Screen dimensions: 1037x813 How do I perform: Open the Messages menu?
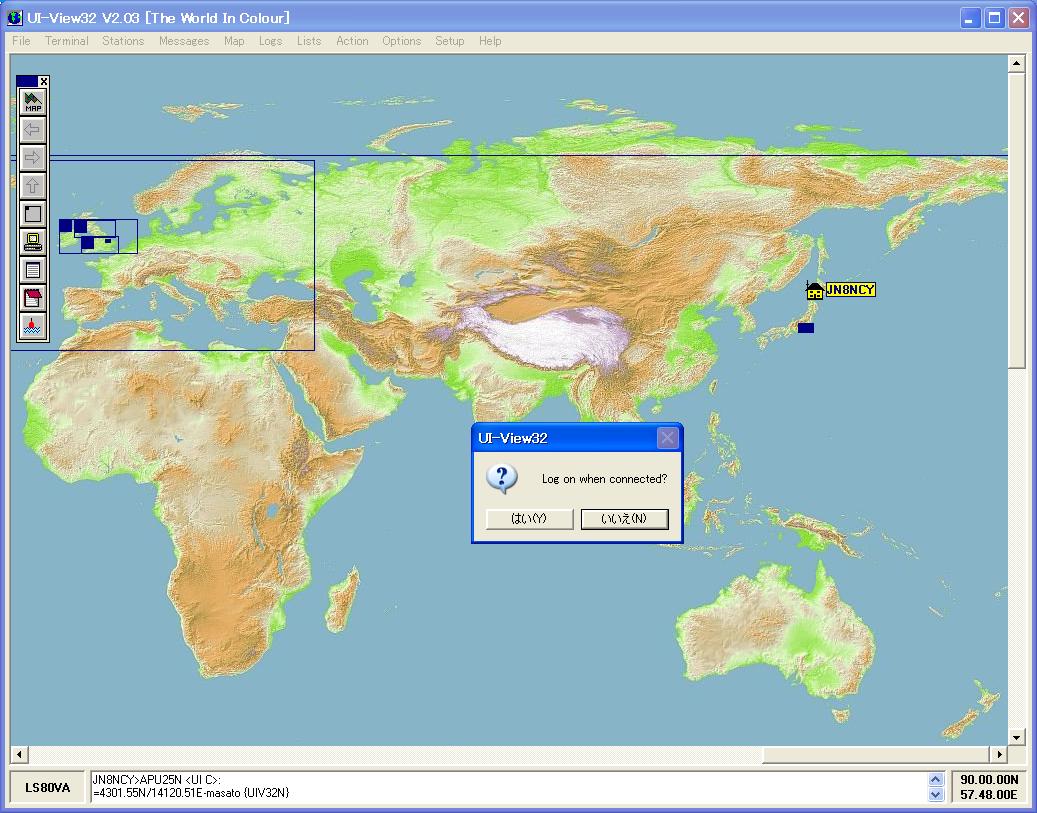184,41
